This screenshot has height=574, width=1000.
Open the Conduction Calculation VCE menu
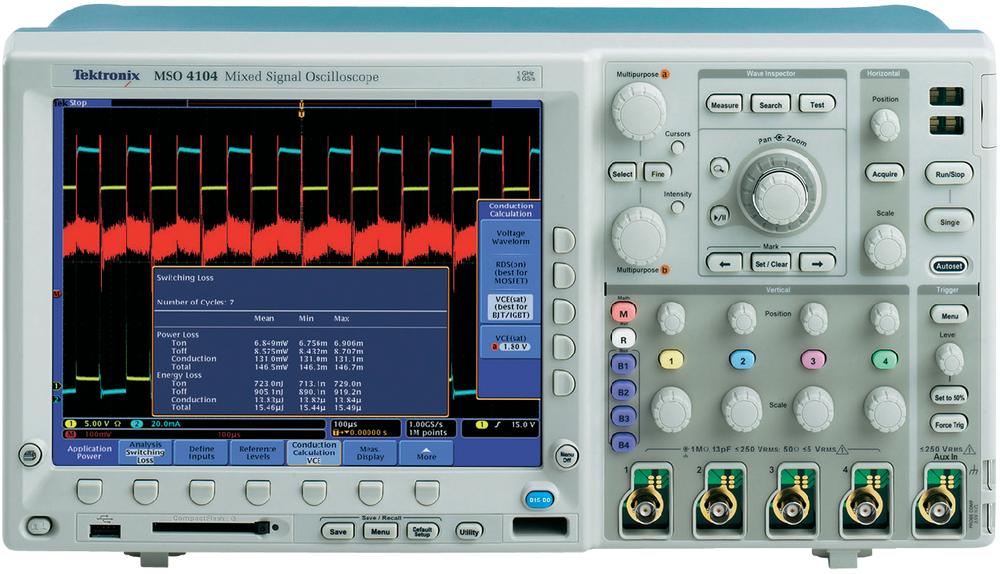[x=313, y=453]
